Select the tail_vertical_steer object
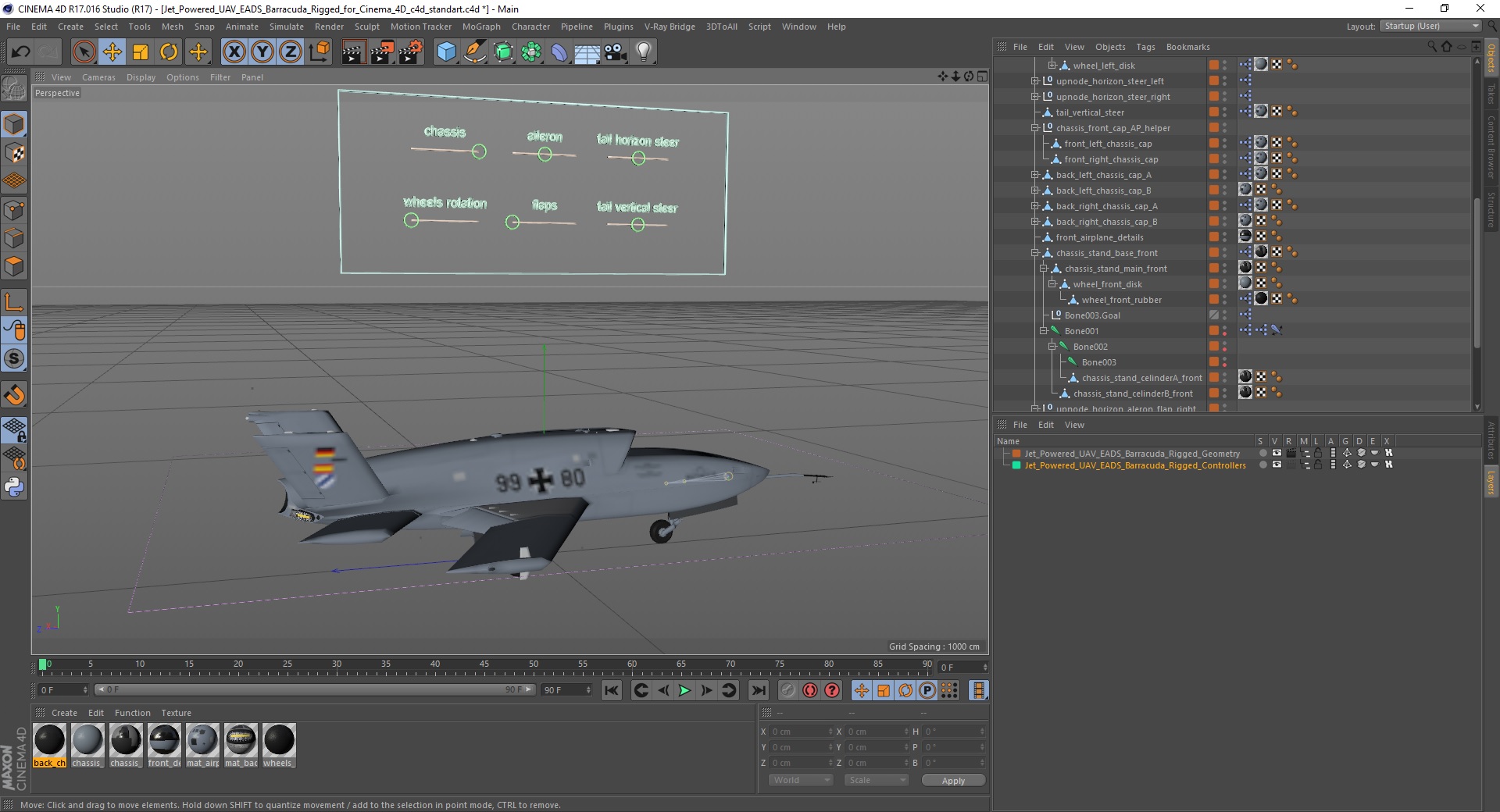 (1090, 112)
